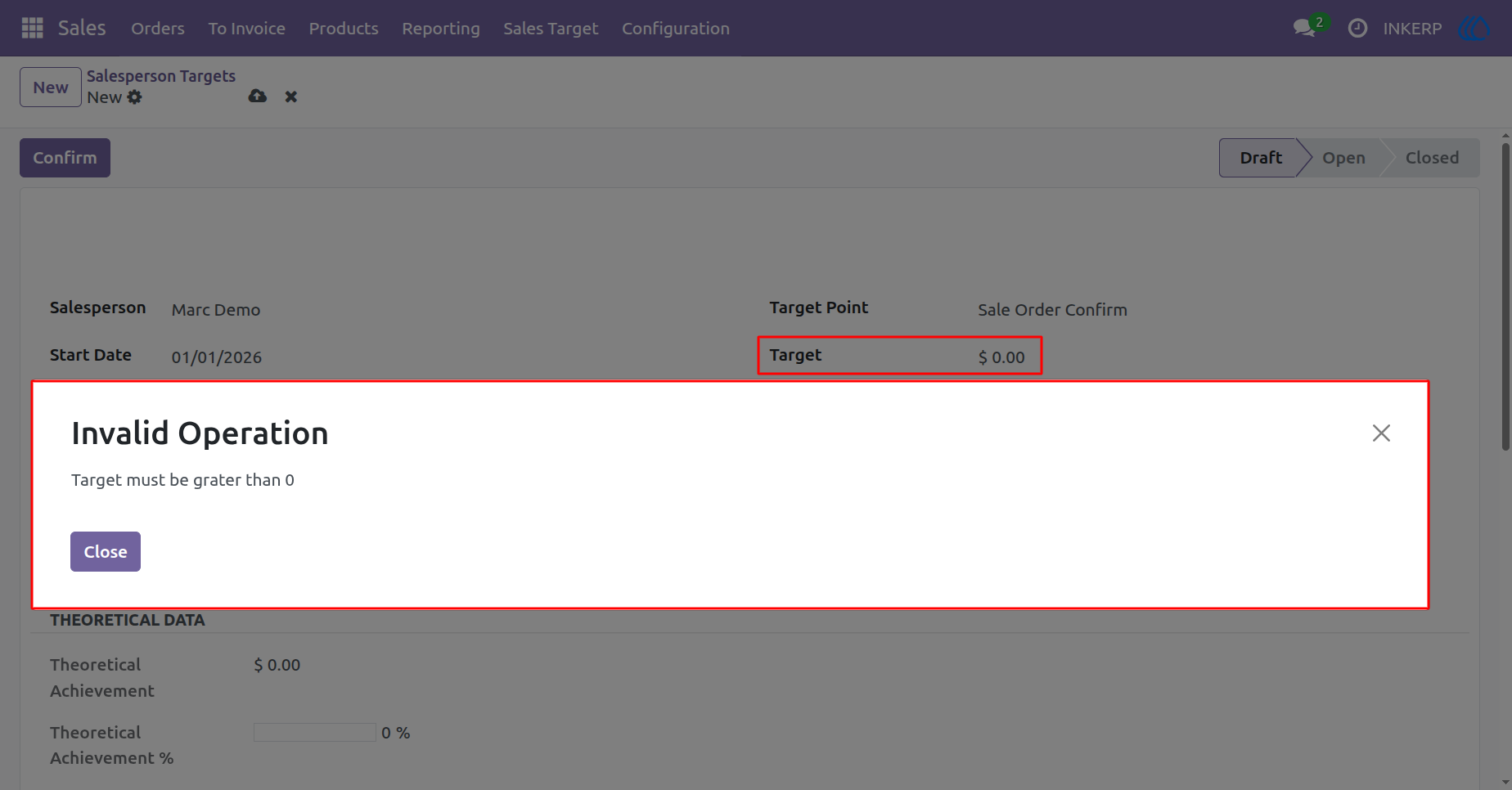Click the New record button
The width and height of the screenshot is (1512, 790).
pos(51,88)
